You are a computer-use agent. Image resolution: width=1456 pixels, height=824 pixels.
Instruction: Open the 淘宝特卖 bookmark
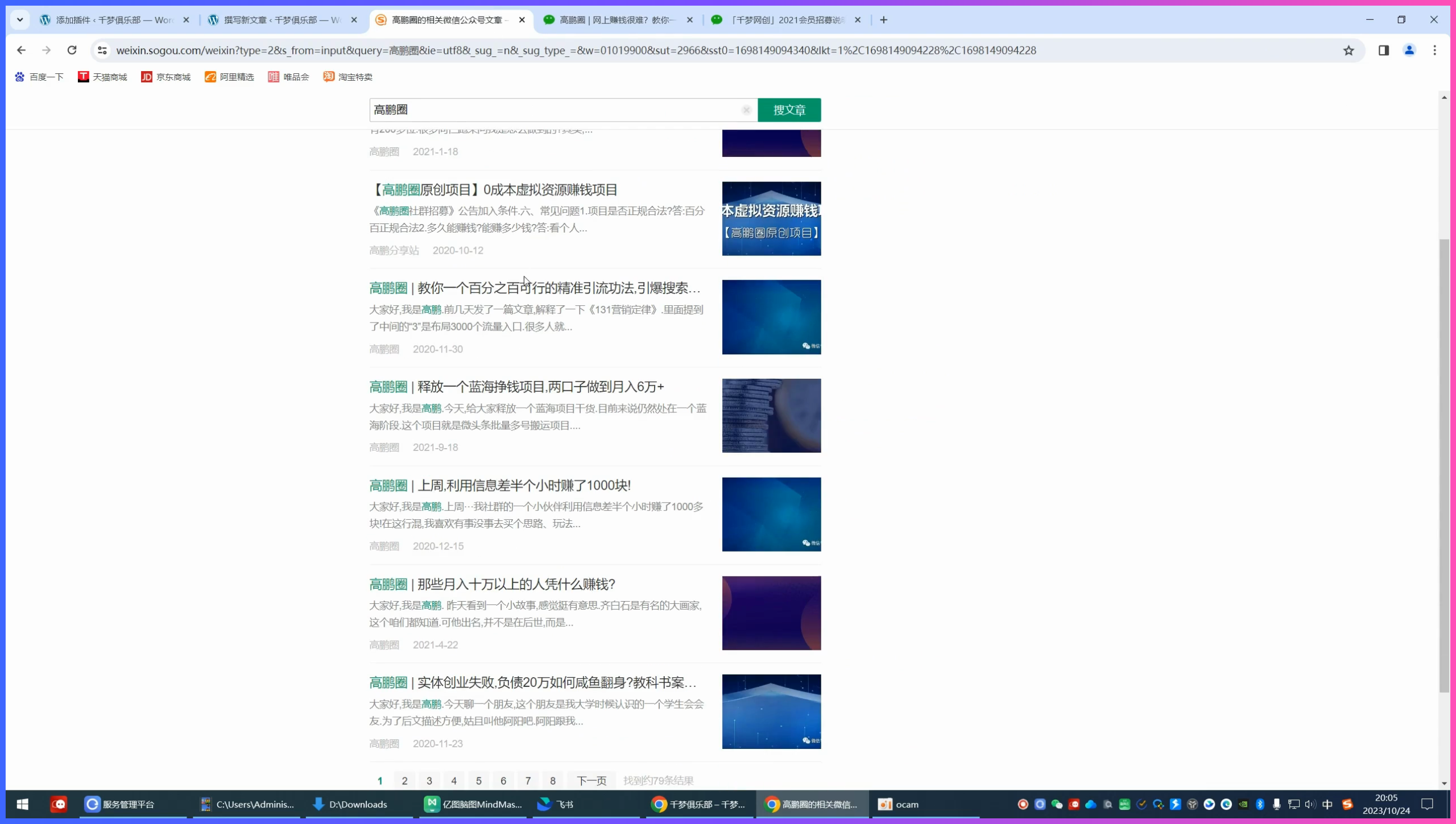point(348,77)
